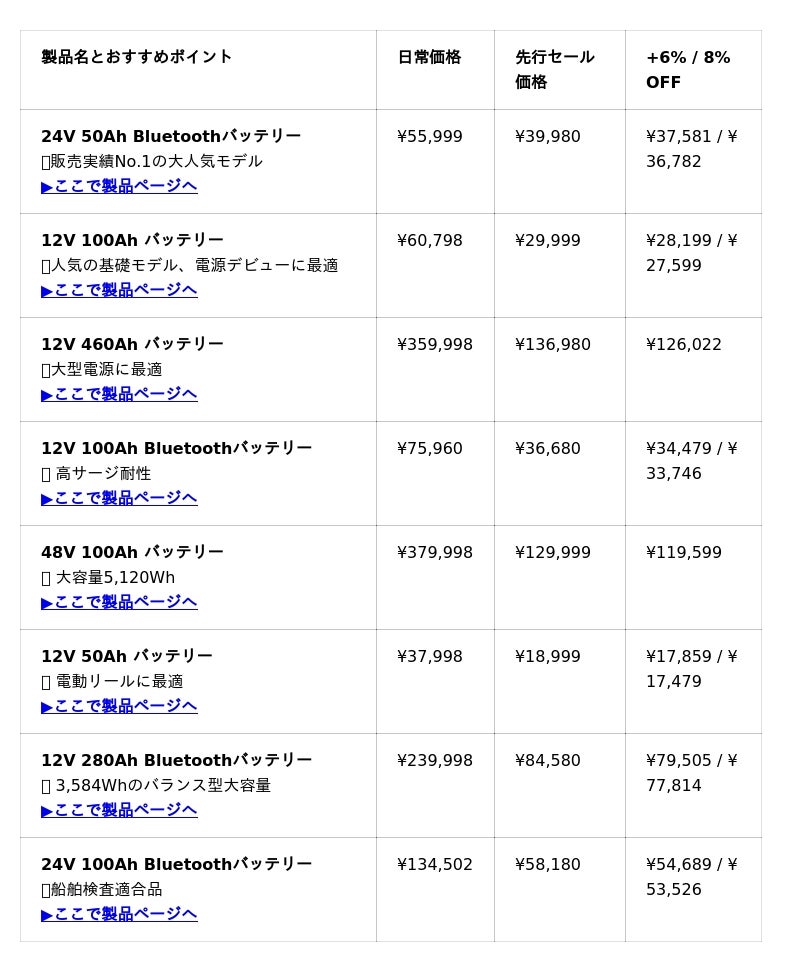Click the 船舶検査適合品 description text
Viewport: 800px width, 972px height.
[106, 889]
